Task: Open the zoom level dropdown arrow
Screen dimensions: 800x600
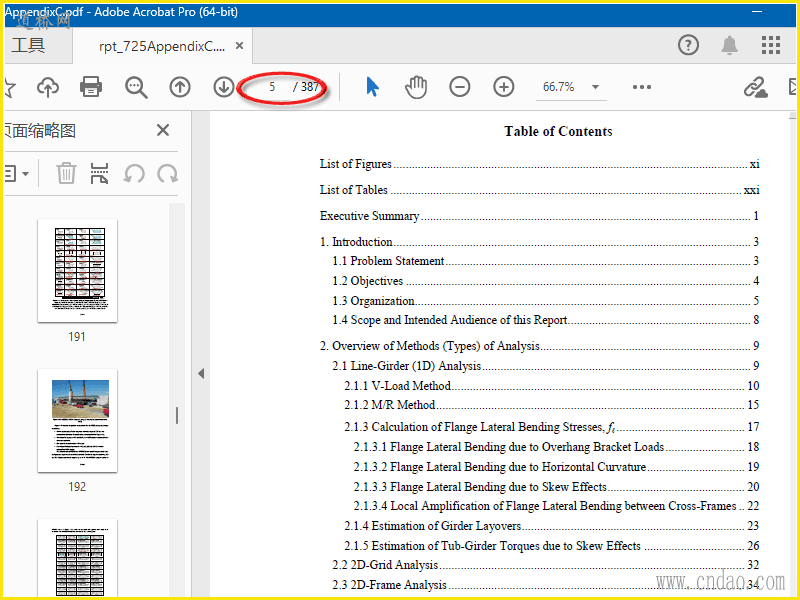Action: click(x=595, y=87)
